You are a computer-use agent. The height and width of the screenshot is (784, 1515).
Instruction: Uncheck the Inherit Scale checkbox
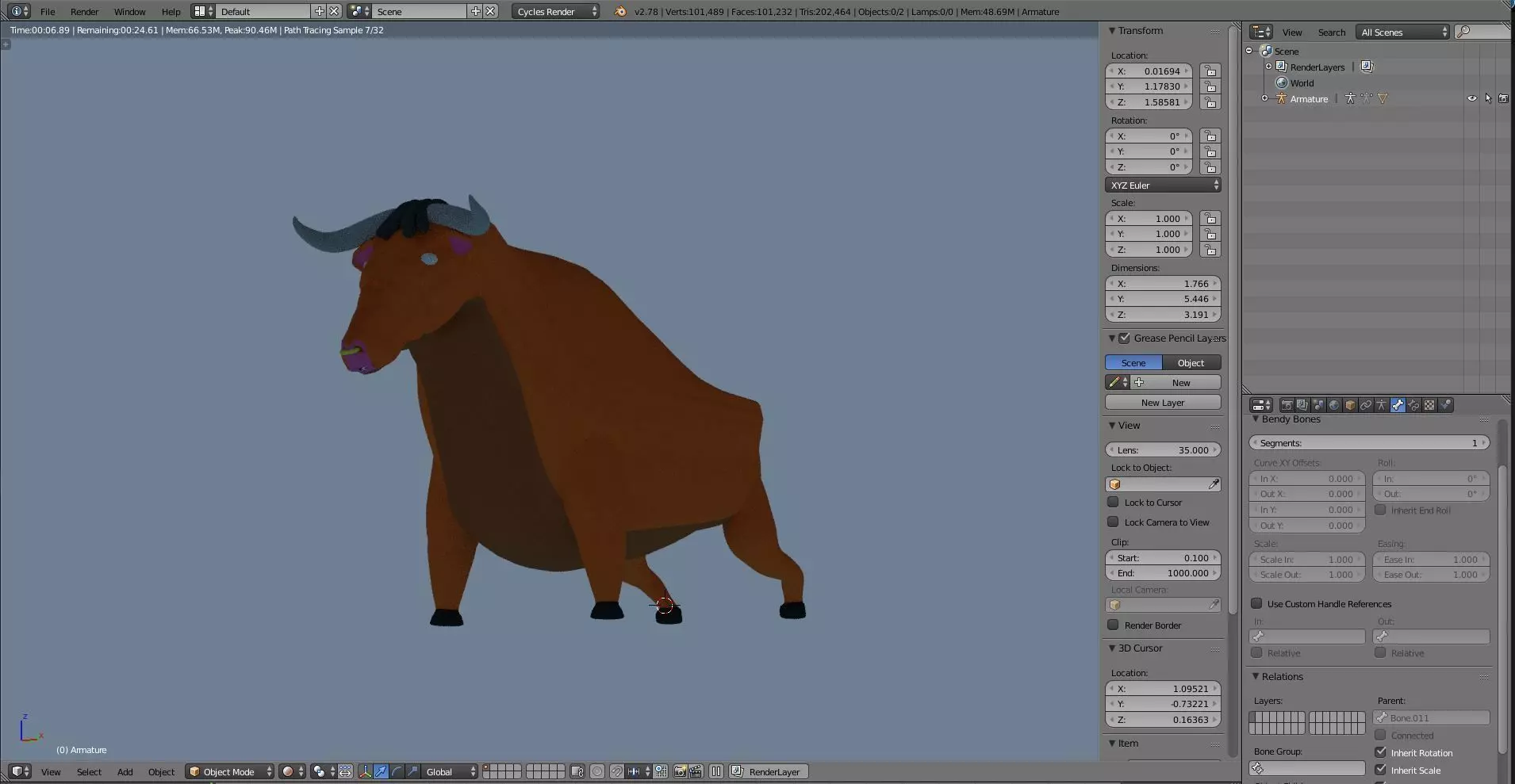tap(1380, 770)
